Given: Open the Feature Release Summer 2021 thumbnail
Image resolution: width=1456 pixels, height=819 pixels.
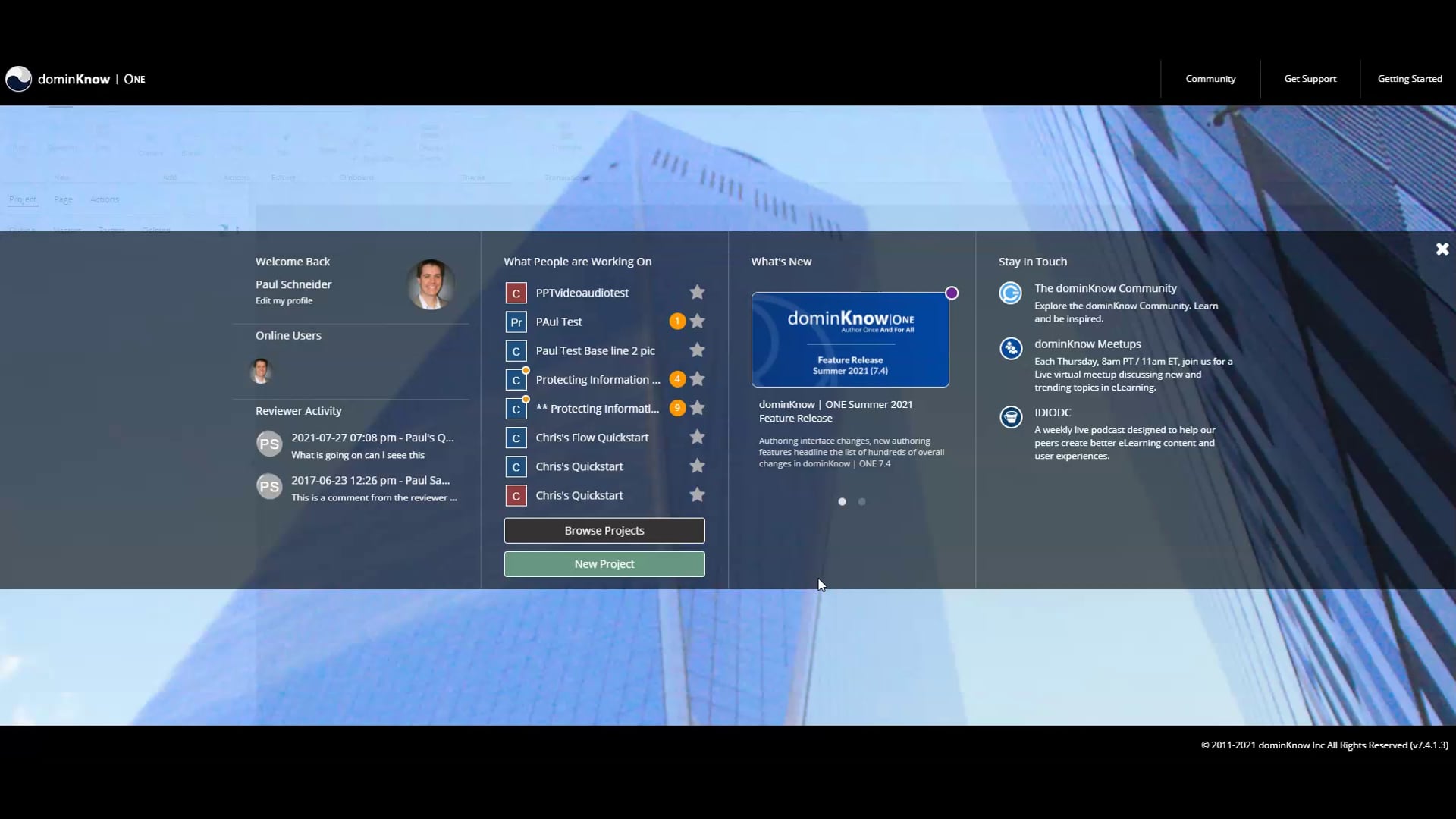Looking at the screenshot, I should pos(850,340).
